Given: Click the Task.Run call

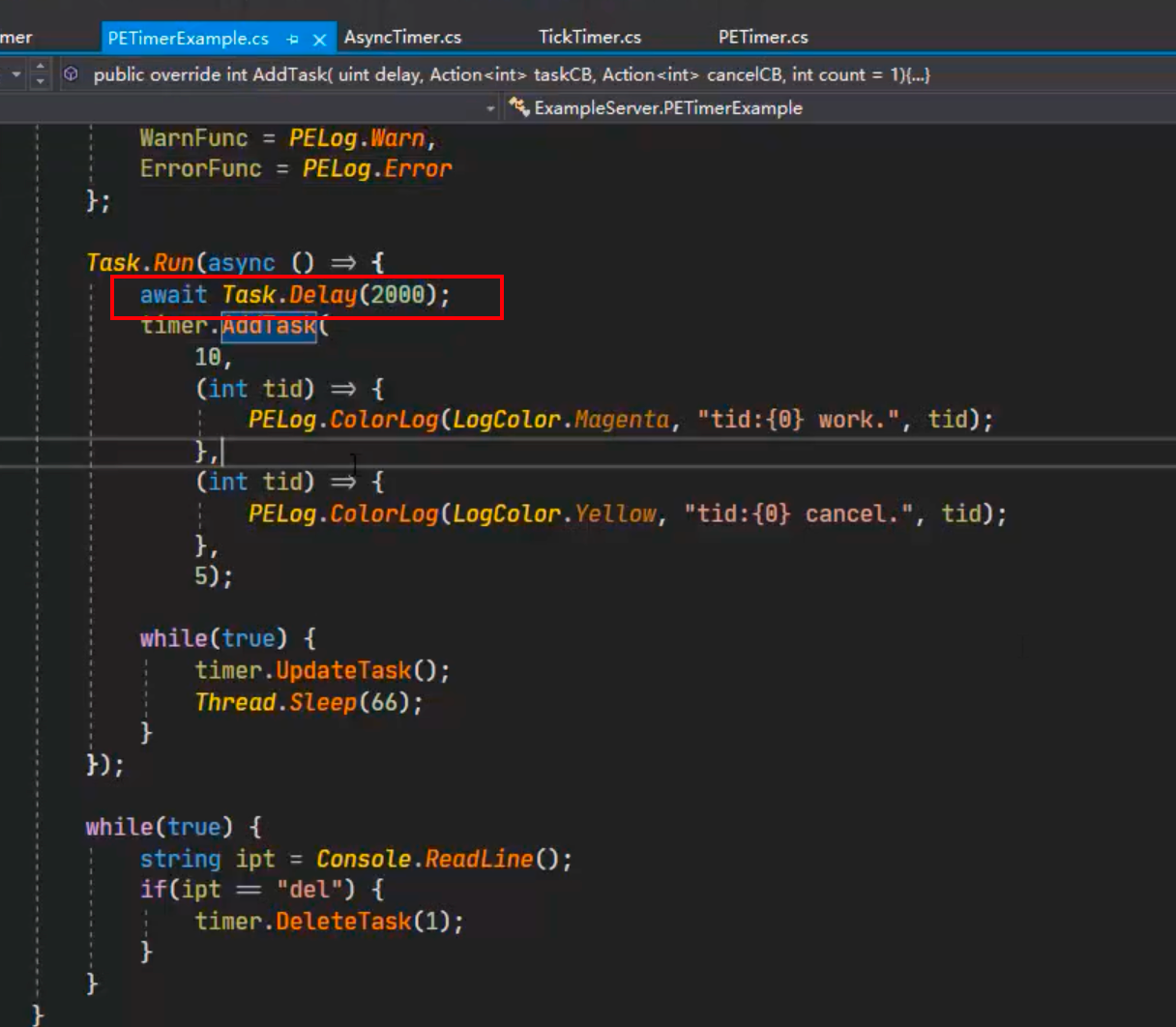Looking at the screenshot, I should point(140,263).
